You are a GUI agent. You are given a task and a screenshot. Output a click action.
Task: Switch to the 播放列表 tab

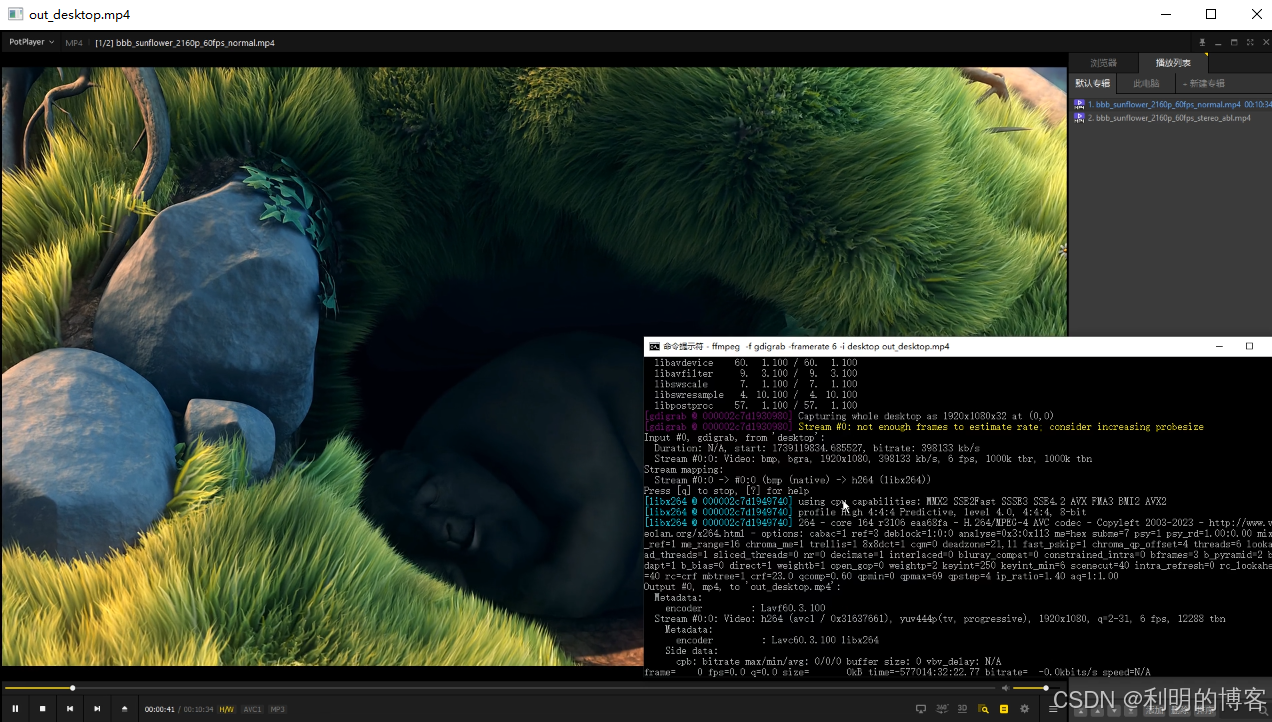[1173, 63]
